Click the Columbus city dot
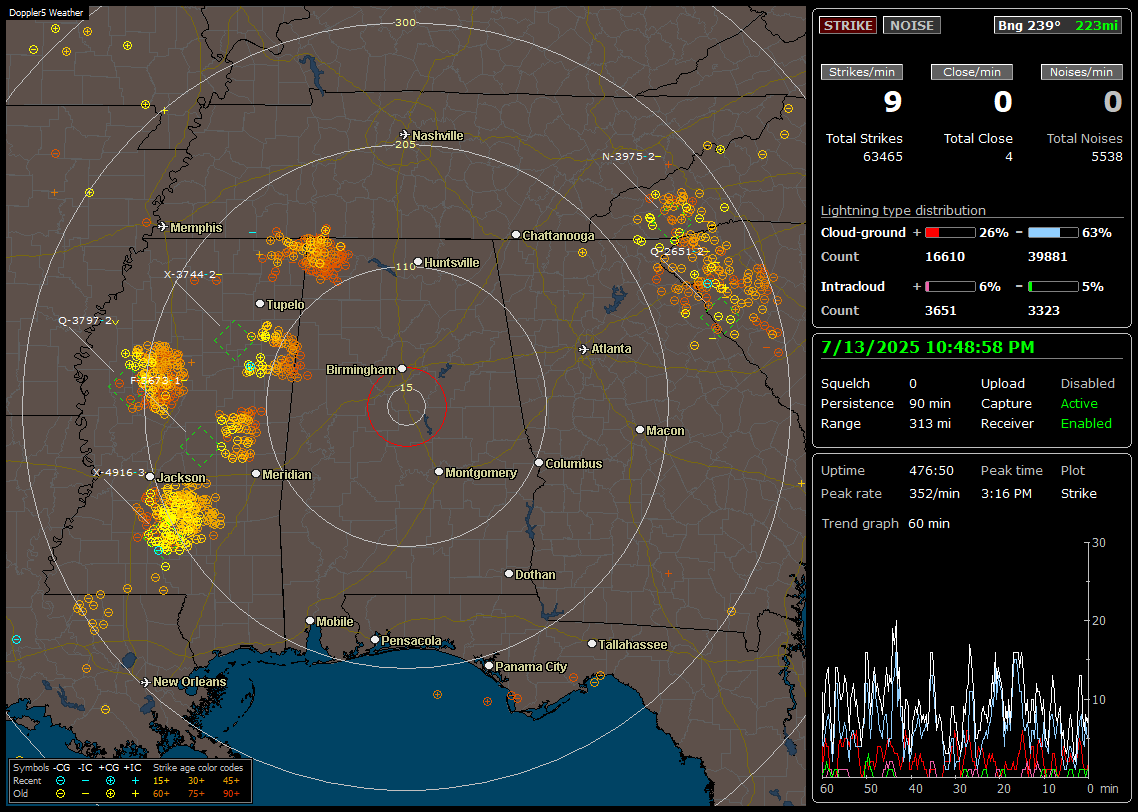Screen dimensions: 1138x812 click(x=539, y=463)
